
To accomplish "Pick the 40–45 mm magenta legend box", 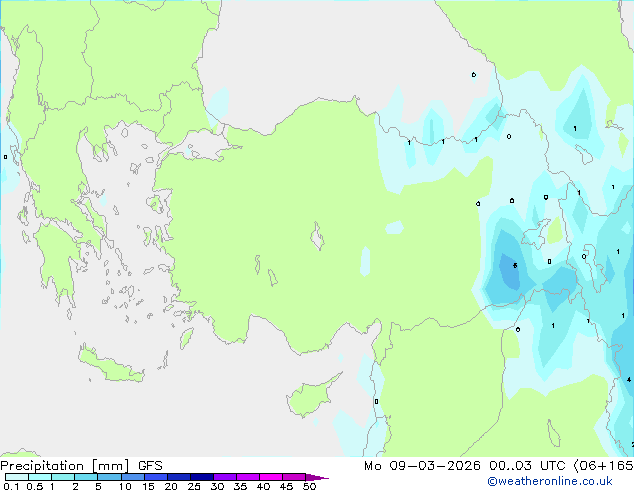I will coord(271,477).
